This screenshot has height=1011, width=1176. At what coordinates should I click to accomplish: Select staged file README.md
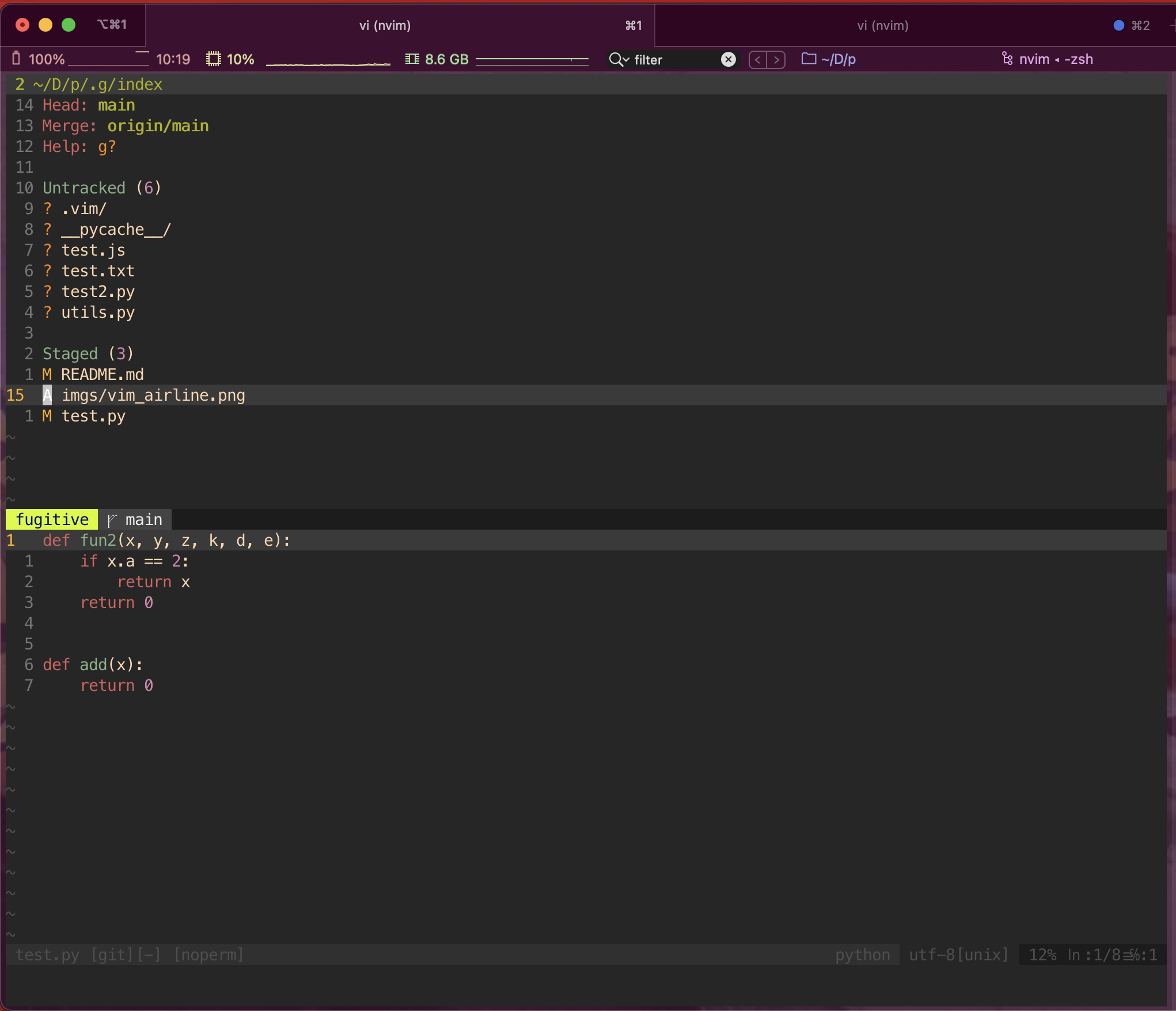click(102, 375)
